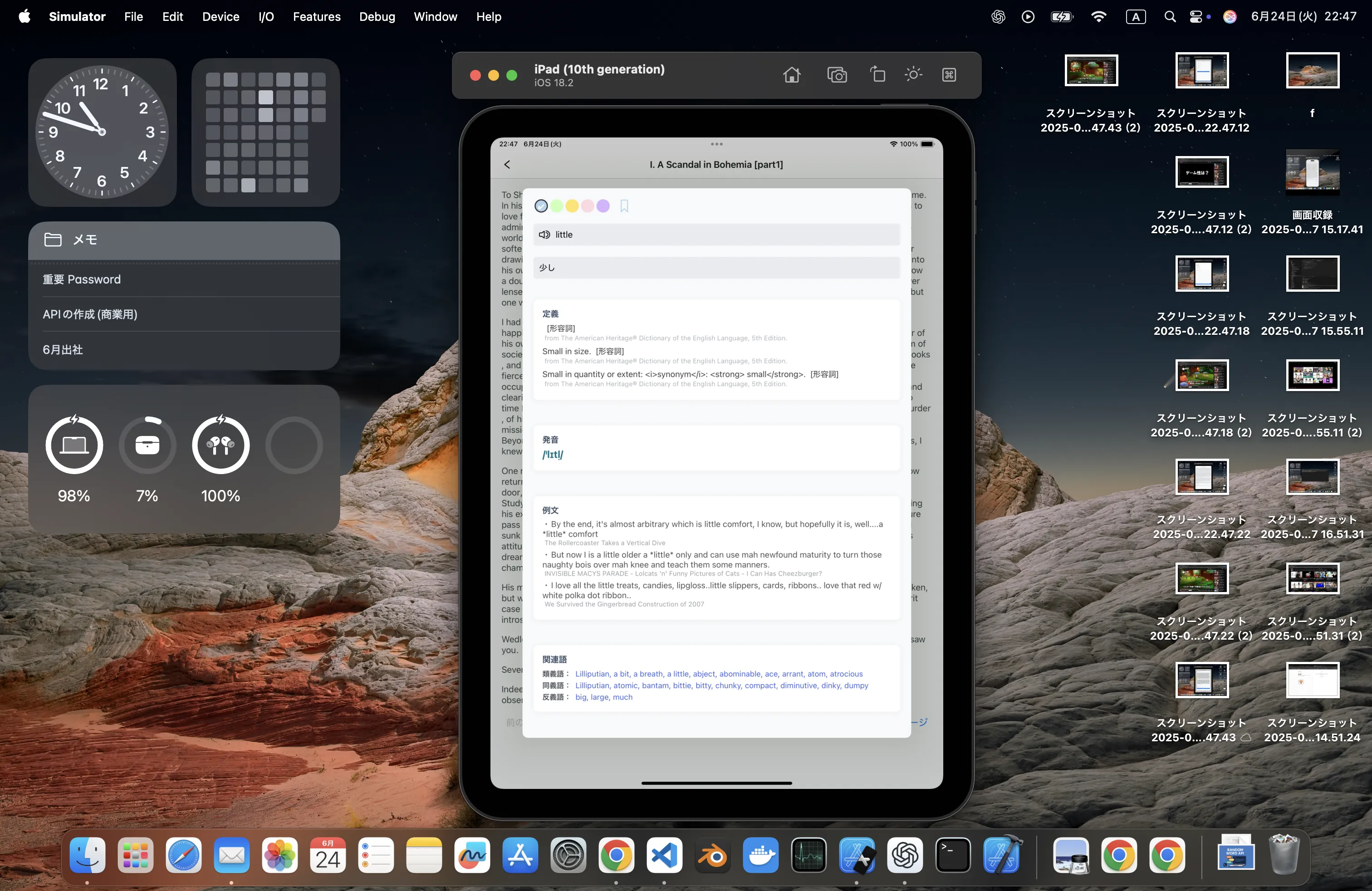Rotate the device using rotate icon
Image resolution: width=1372 pixels, height=891 pixels.
point(877,75)
